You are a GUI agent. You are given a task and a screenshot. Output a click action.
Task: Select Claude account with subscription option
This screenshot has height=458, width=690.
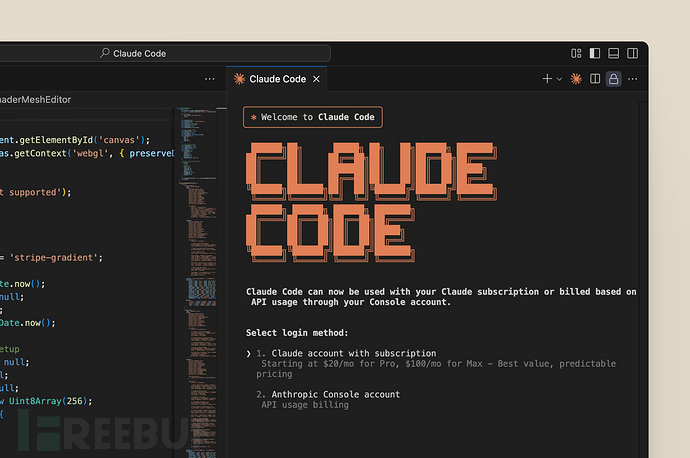tap(353, 353)
